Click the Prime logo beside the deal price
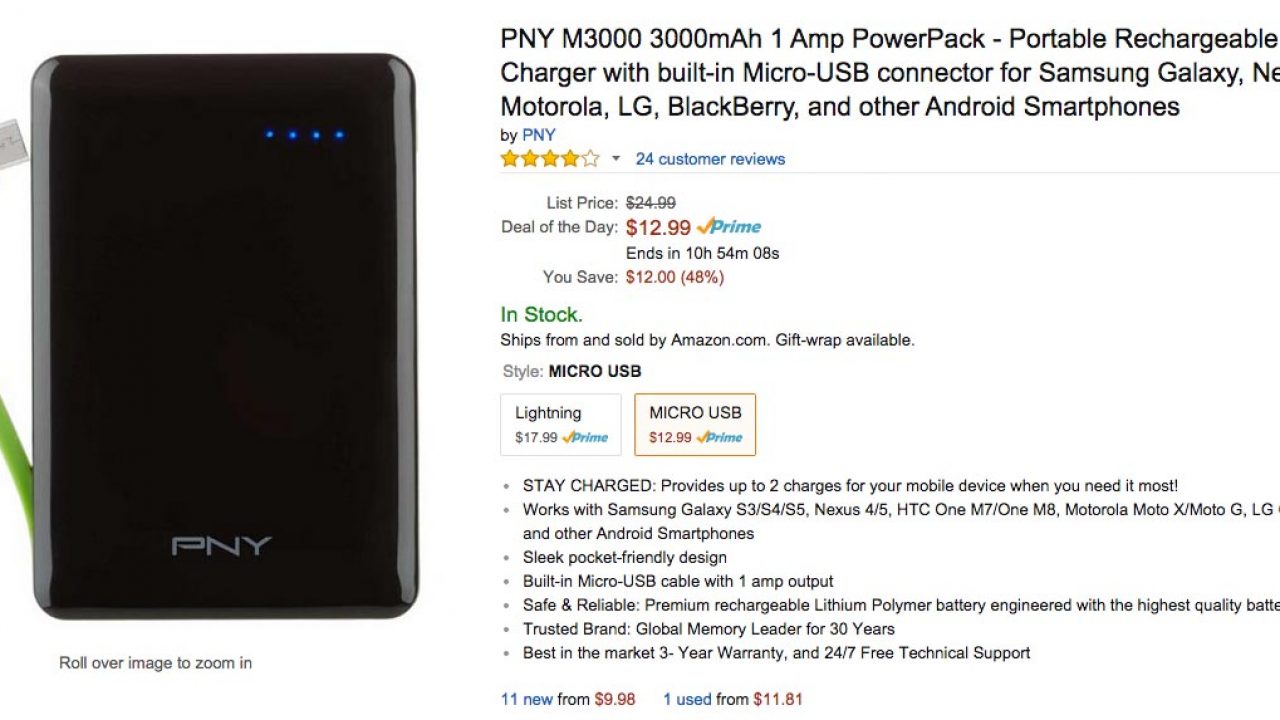The height and width of the screenshot is (720, 1280). tap(729, 227)
